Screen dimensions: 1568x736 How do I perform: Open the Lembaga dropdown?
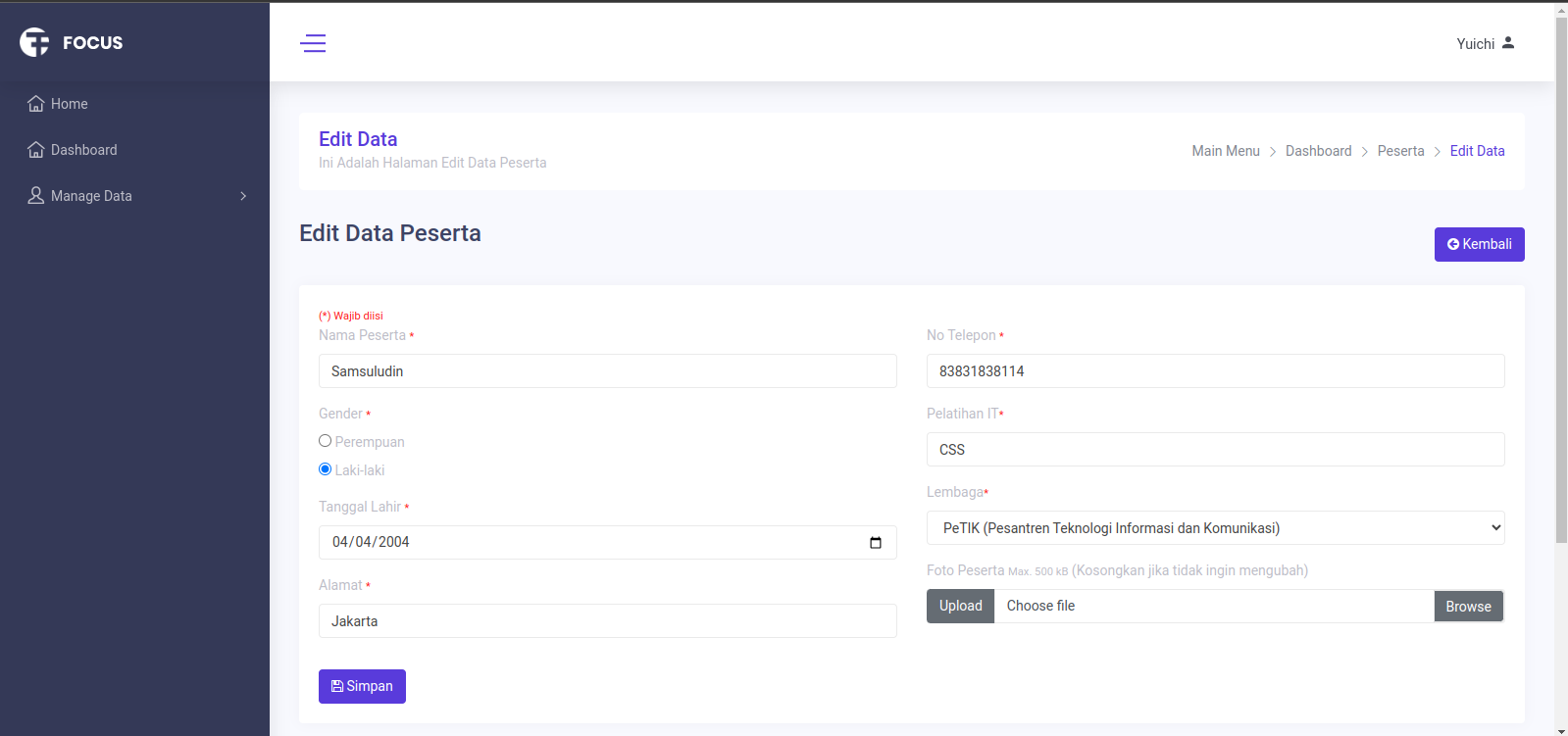tap(1215, 528)
